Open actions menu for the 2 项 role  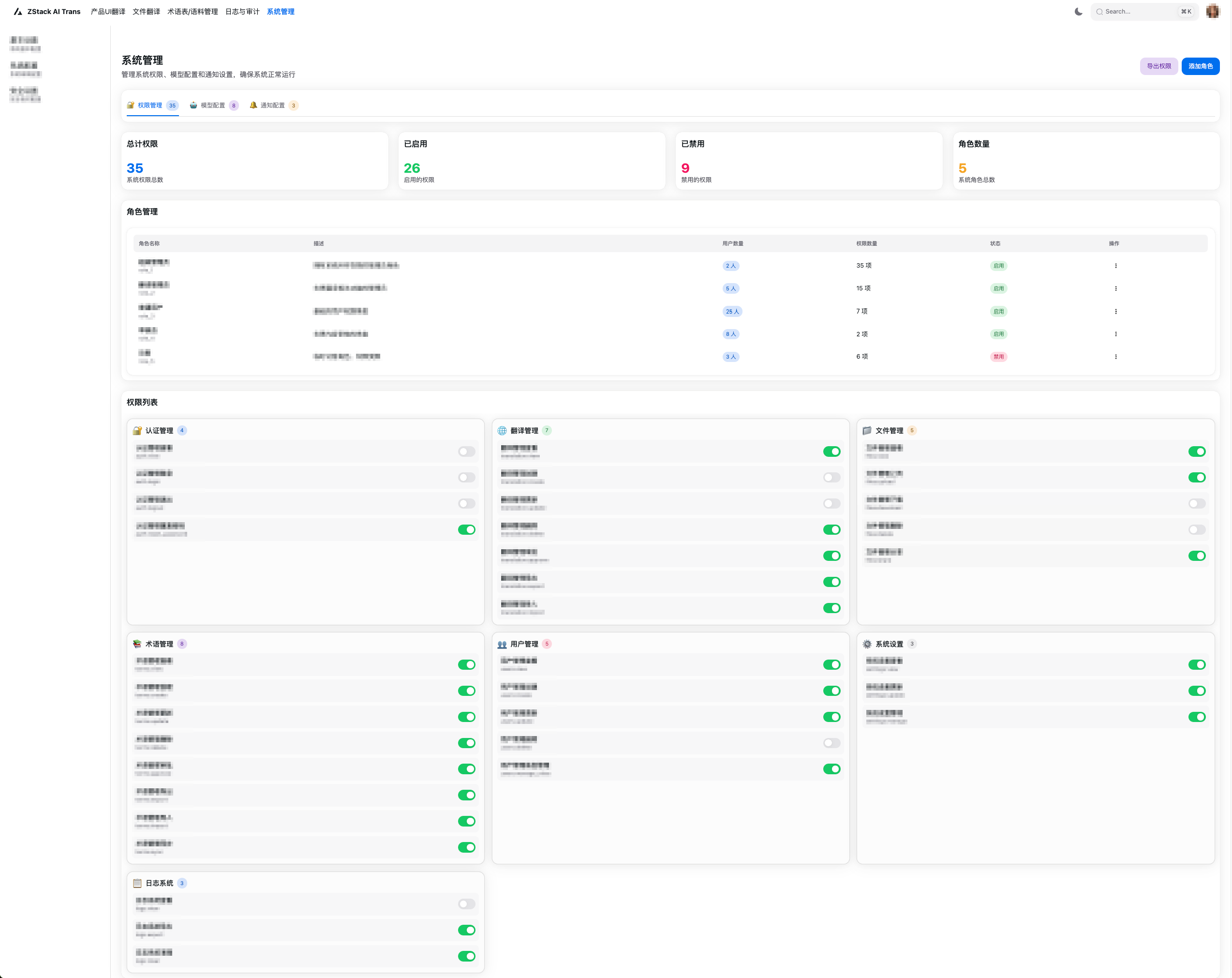tap(1115, 334)
